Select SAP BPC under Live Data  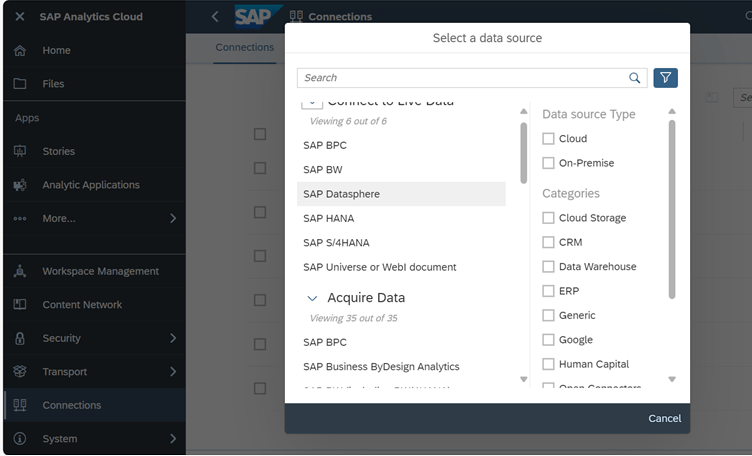tap(401, 145)
